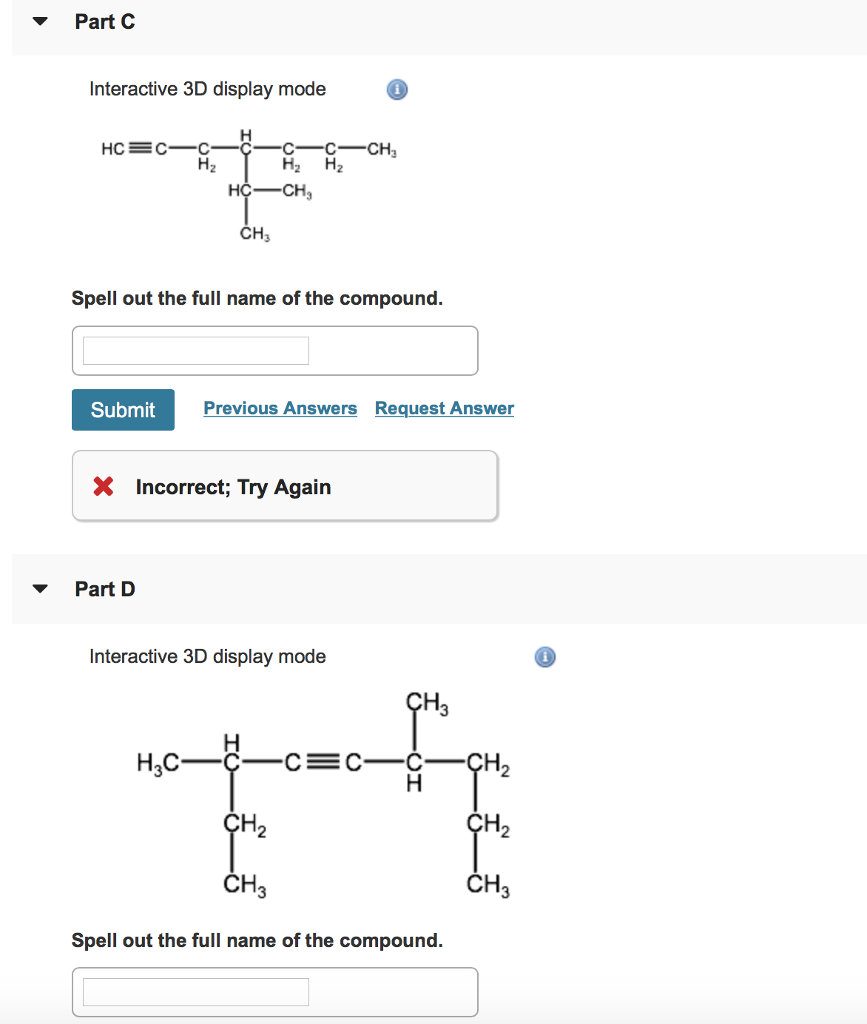Open the info tooltip beside Part D display mode

545,657
